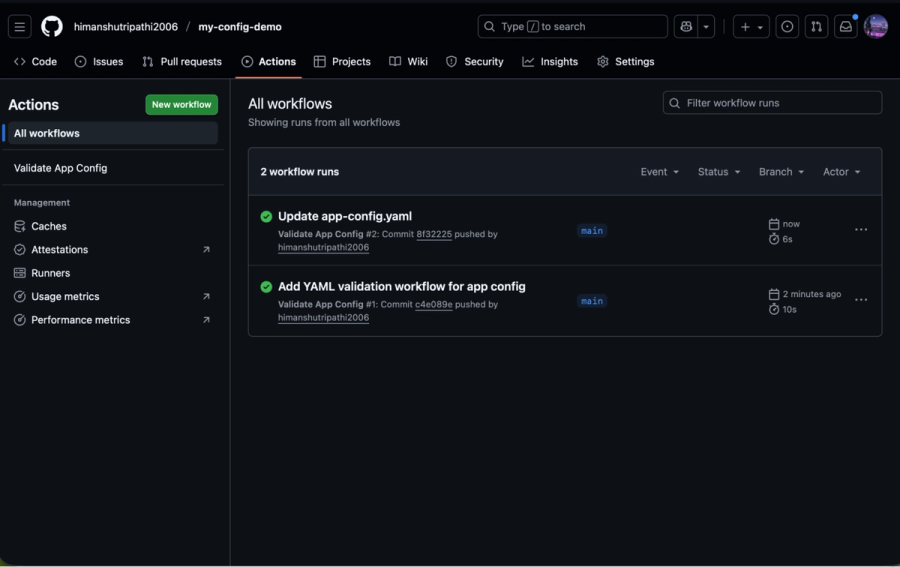Open the Copilot icon in header

[x=686, y=27]
